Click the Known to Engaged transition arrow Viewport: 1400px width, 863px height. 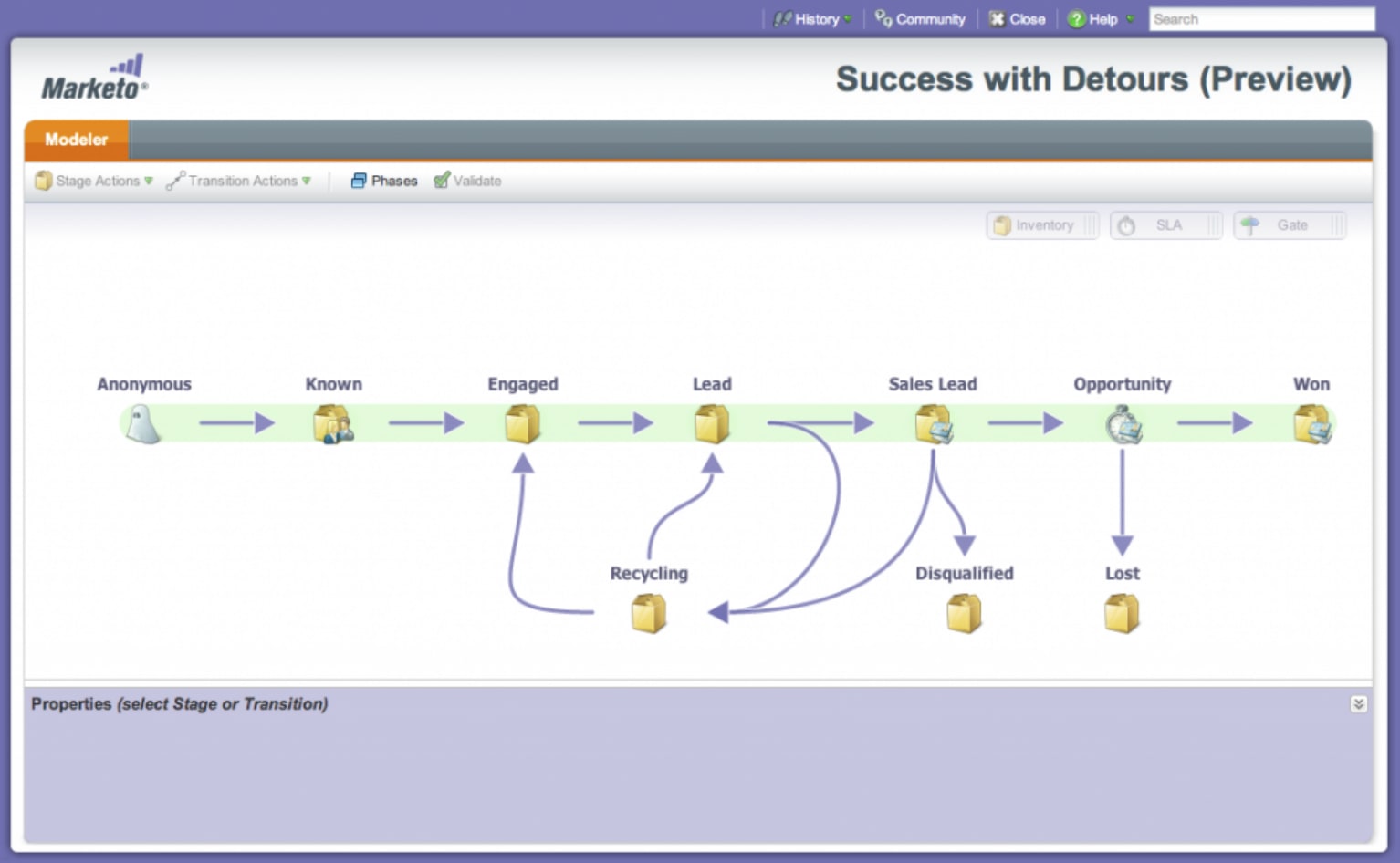426,423
